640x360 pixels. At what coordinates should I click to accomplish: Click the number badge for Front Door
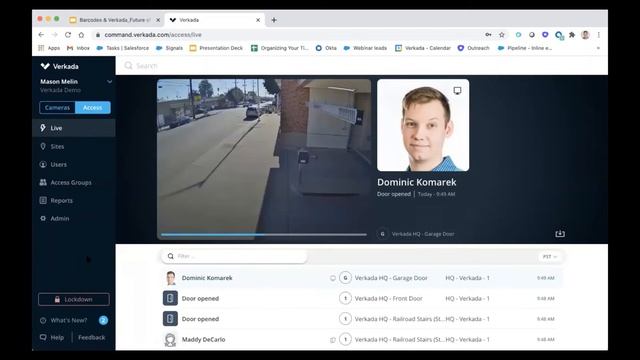click(x=345, y=298)
